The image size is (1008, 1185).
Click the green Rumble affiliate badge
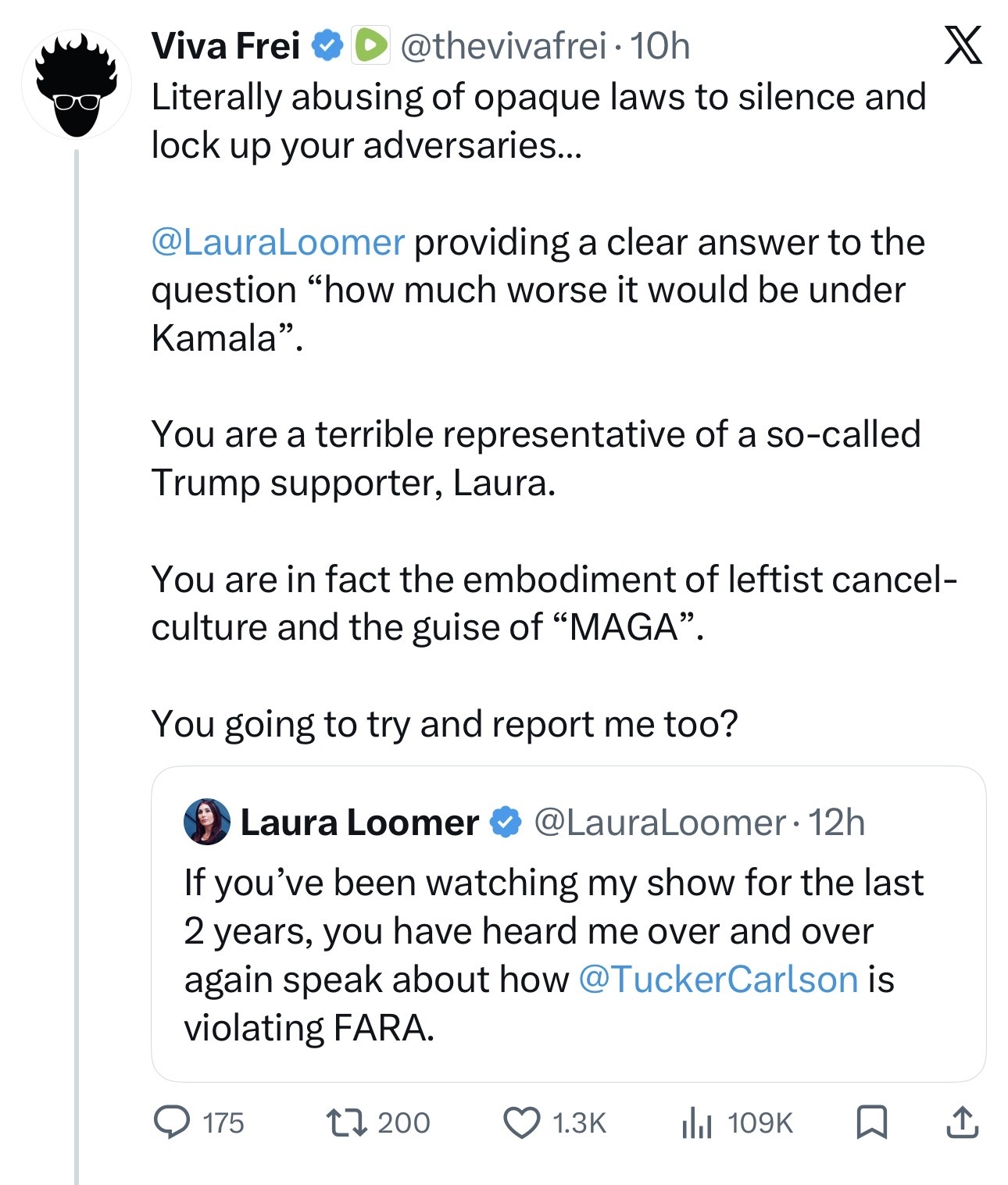(371, 45)
